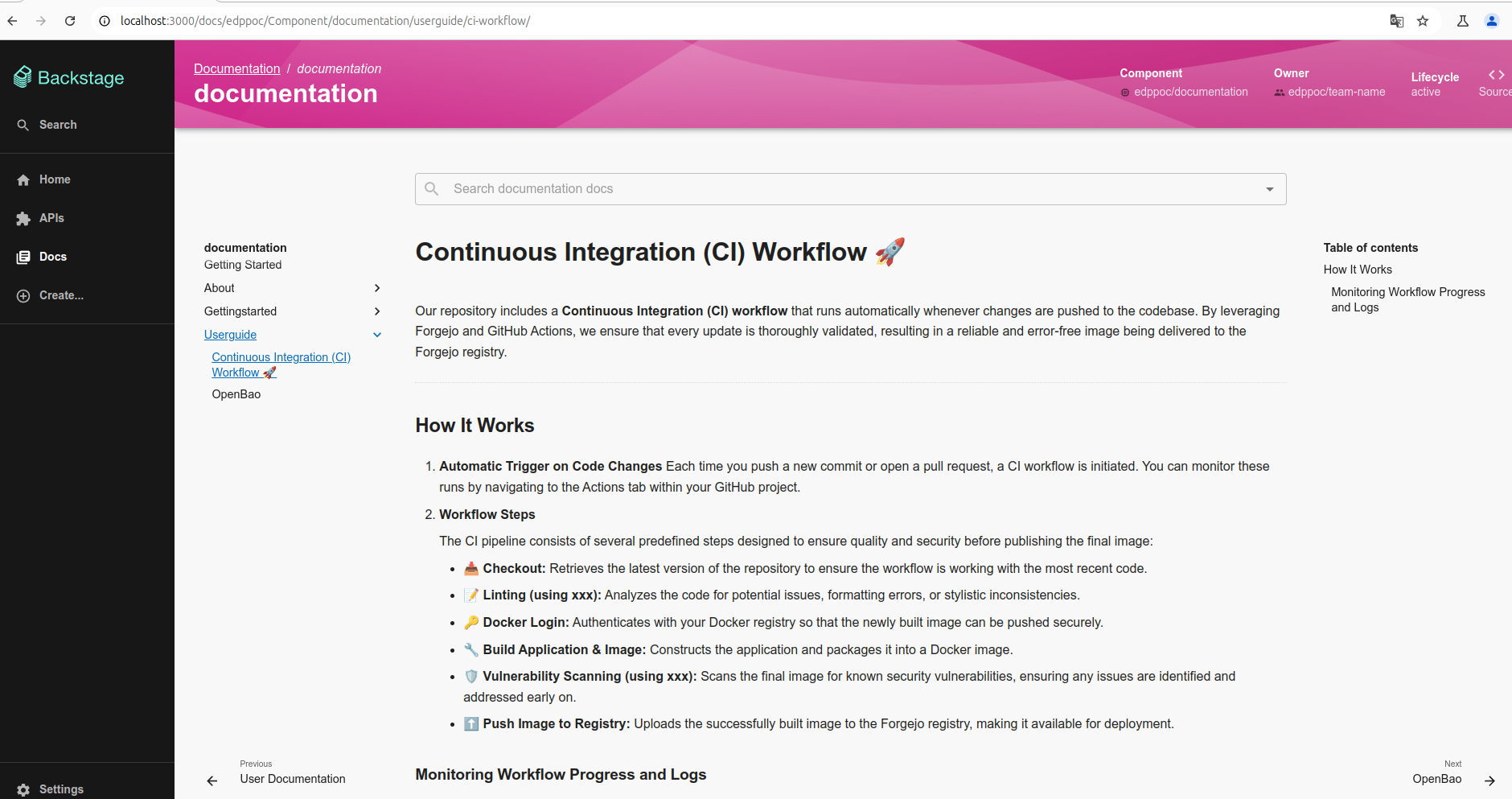Expand the About nav section
The image size is (1512, 799).
(x=377, y=288)
